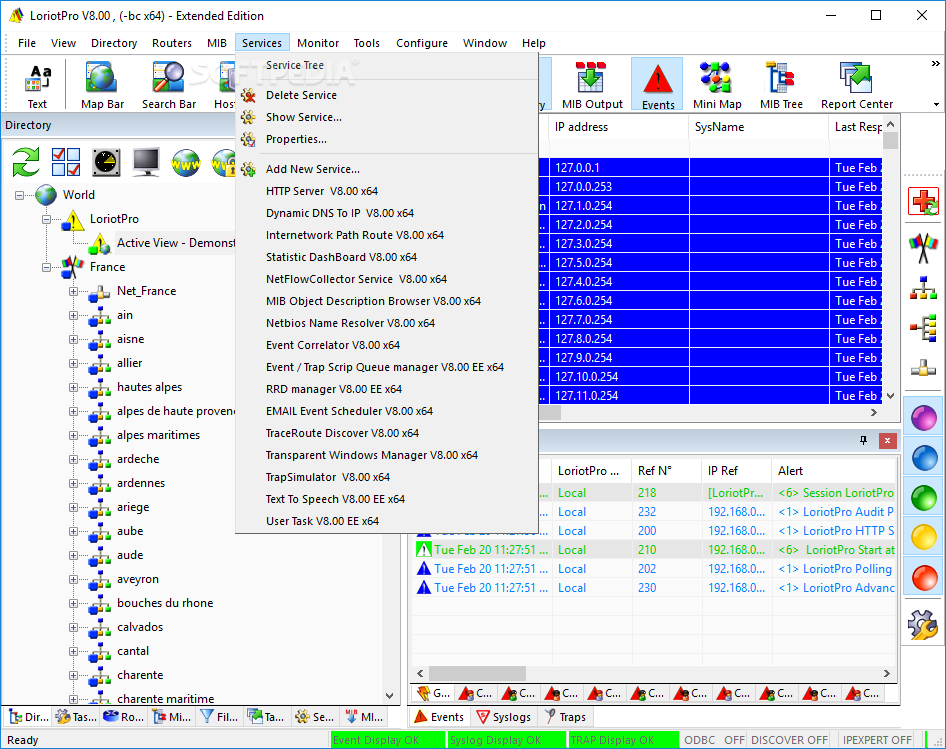The image size is (946, 749).
Task: Collapse the World tree node
Action: [20, 195]
